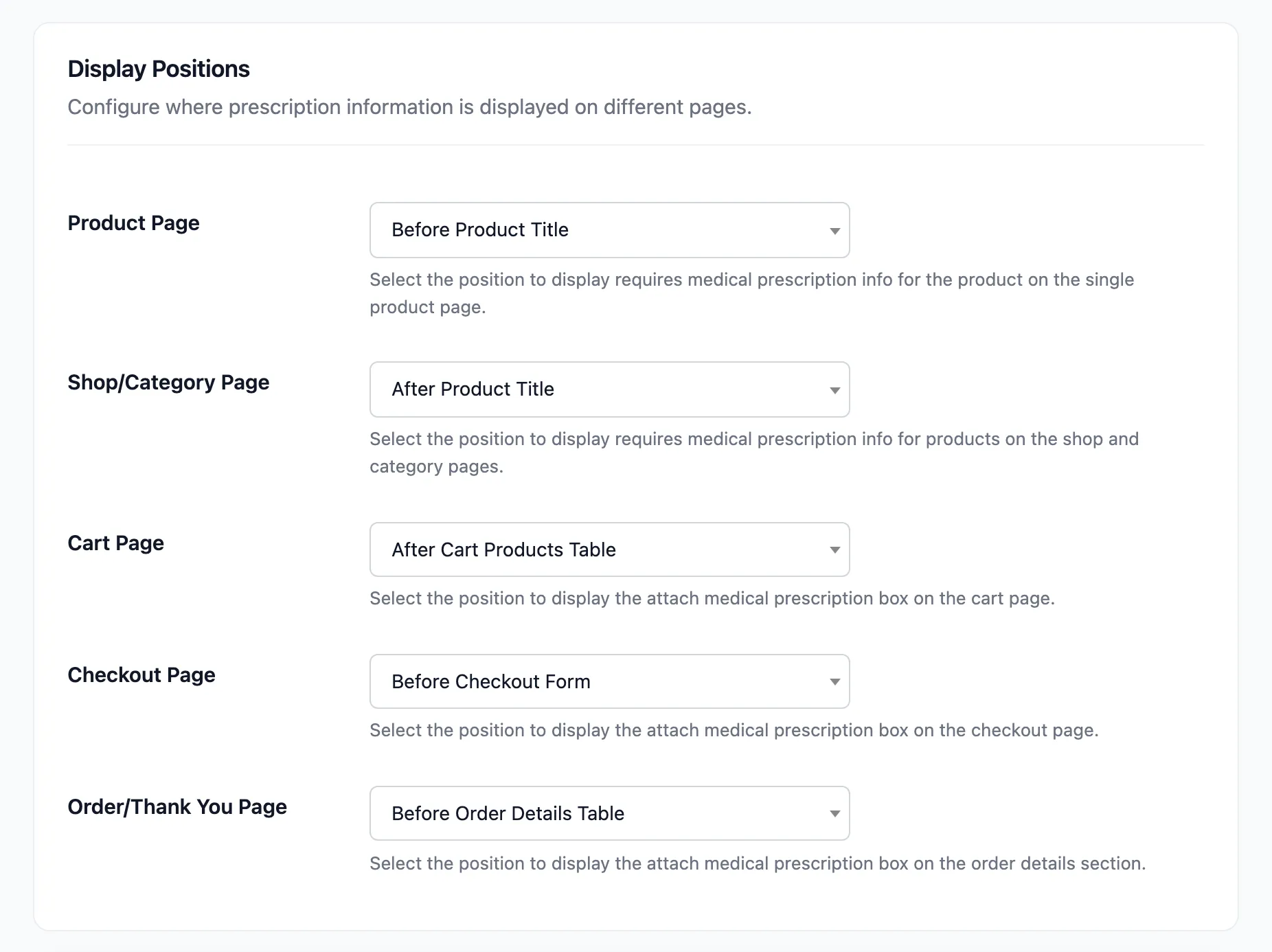Open the Cart Page position dropdown
Viewport: 1272px width, 952px height.
click(x=609, y=549)
